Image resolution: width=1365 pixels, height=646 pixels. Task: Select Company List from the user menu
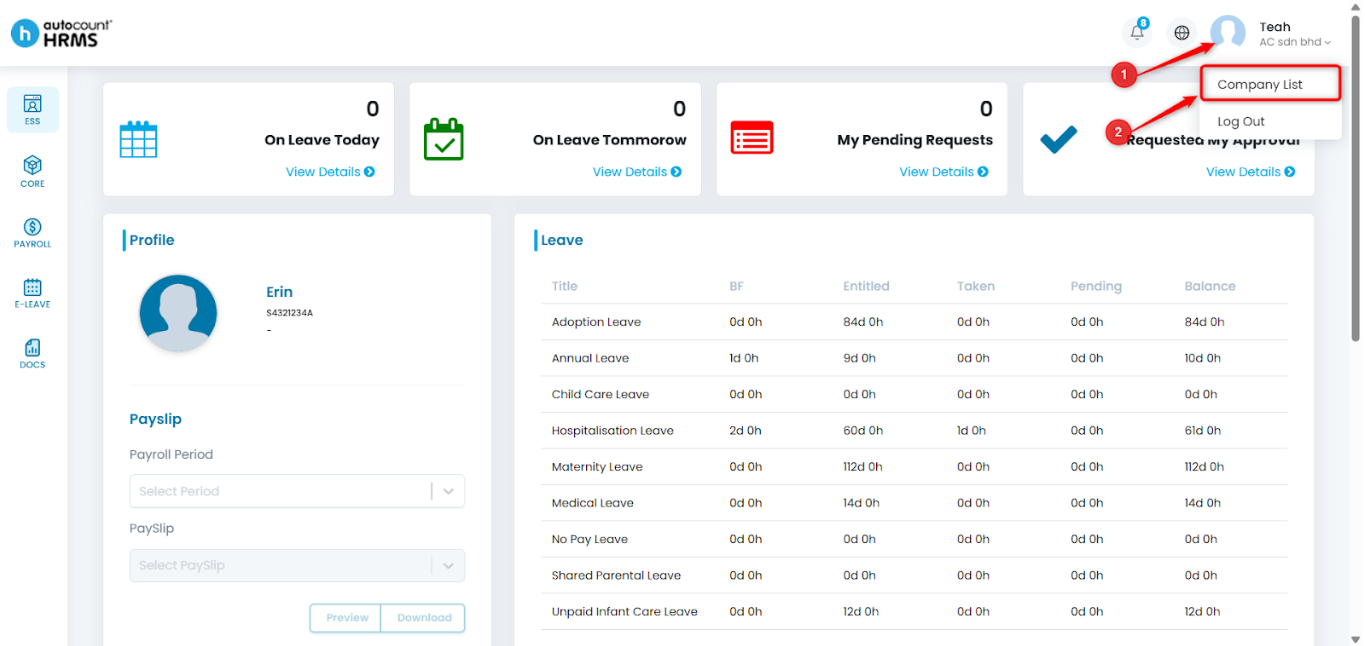[1270, 85]
